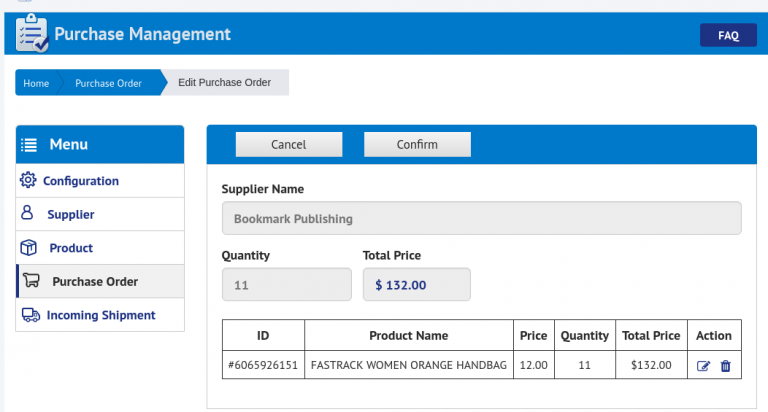Delete the Fastrack handbag row via trash icon
768x412 pixels.
(725, 366)
